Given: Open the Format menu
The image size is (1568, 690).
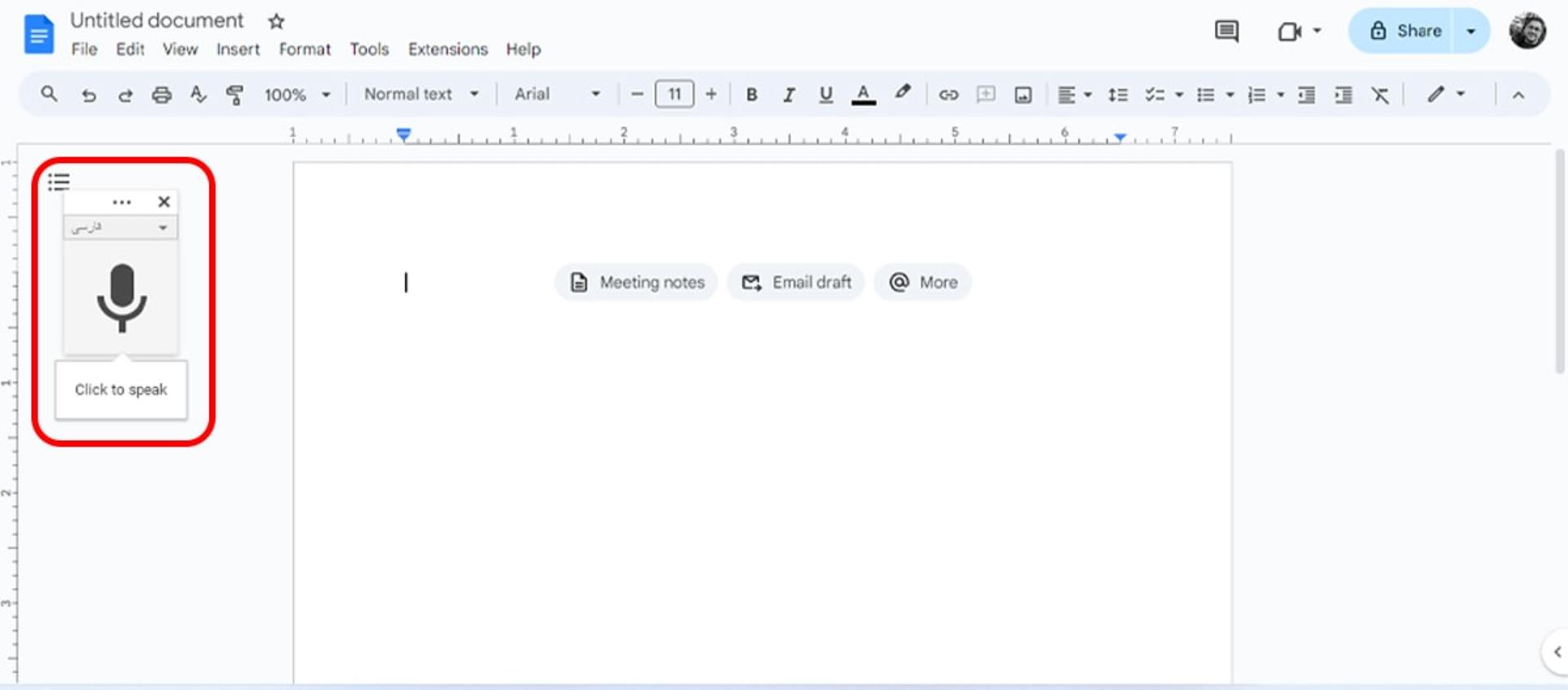Looking at the screenshot, I should coord(305,49).
